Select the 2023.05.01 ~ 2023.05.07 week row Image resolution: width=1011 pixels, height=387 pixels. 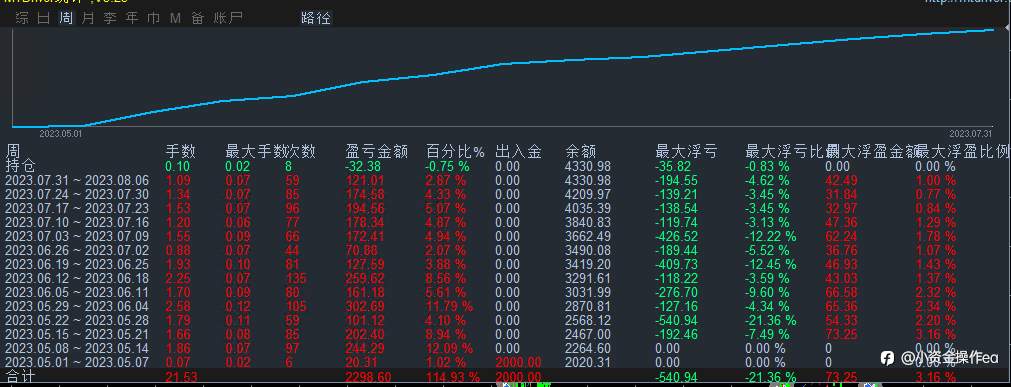[x=77, y=363]
